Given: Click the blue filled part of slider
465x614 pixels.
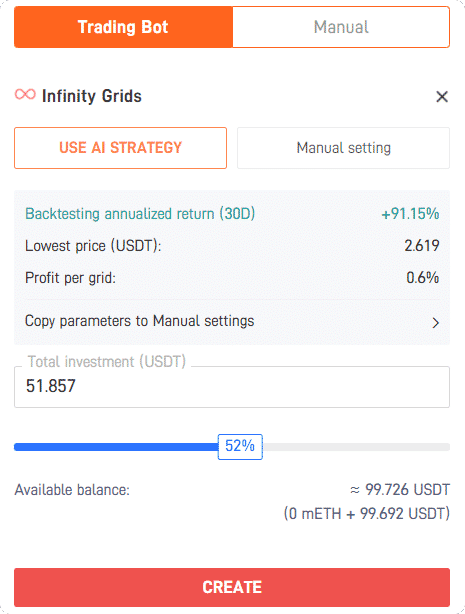Looking at the screenshot, I should (x=116, y=447).
